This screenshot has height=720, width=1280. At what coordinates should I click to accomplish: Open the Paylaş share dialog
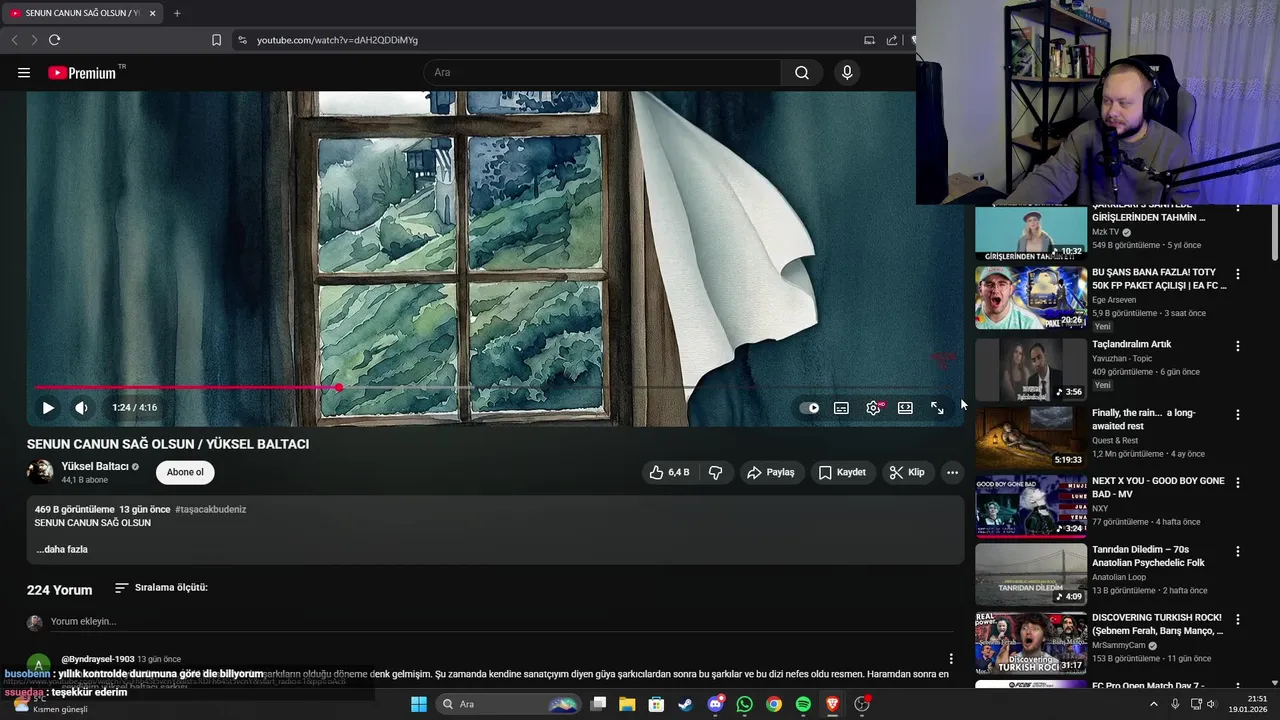[770, 472]
